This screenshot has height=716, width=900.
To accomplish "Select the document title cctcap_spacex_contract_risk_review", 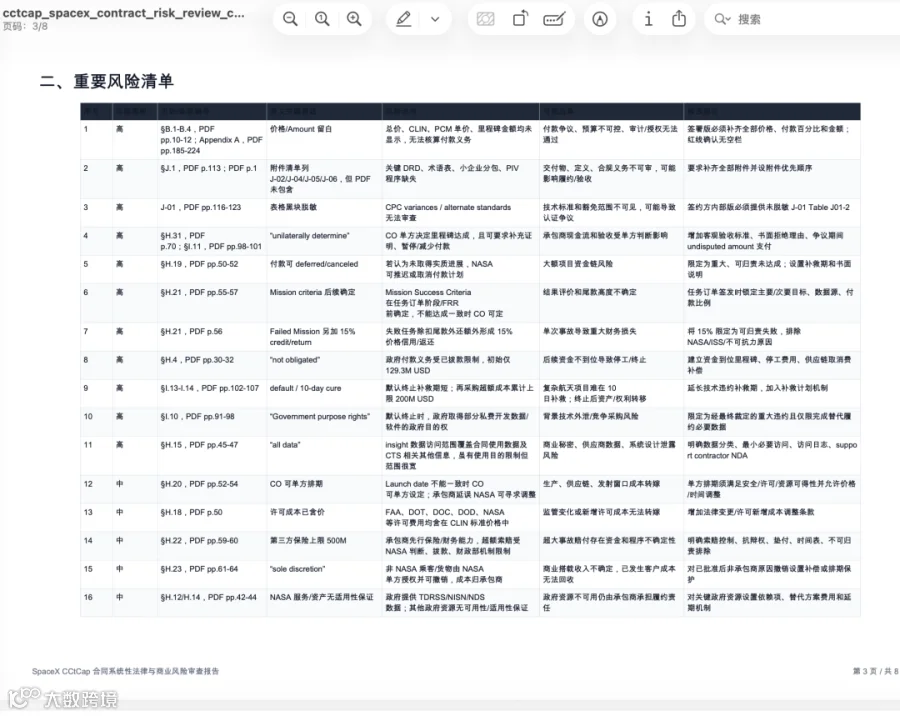I will pyautogui.click(x=123, y=13).
